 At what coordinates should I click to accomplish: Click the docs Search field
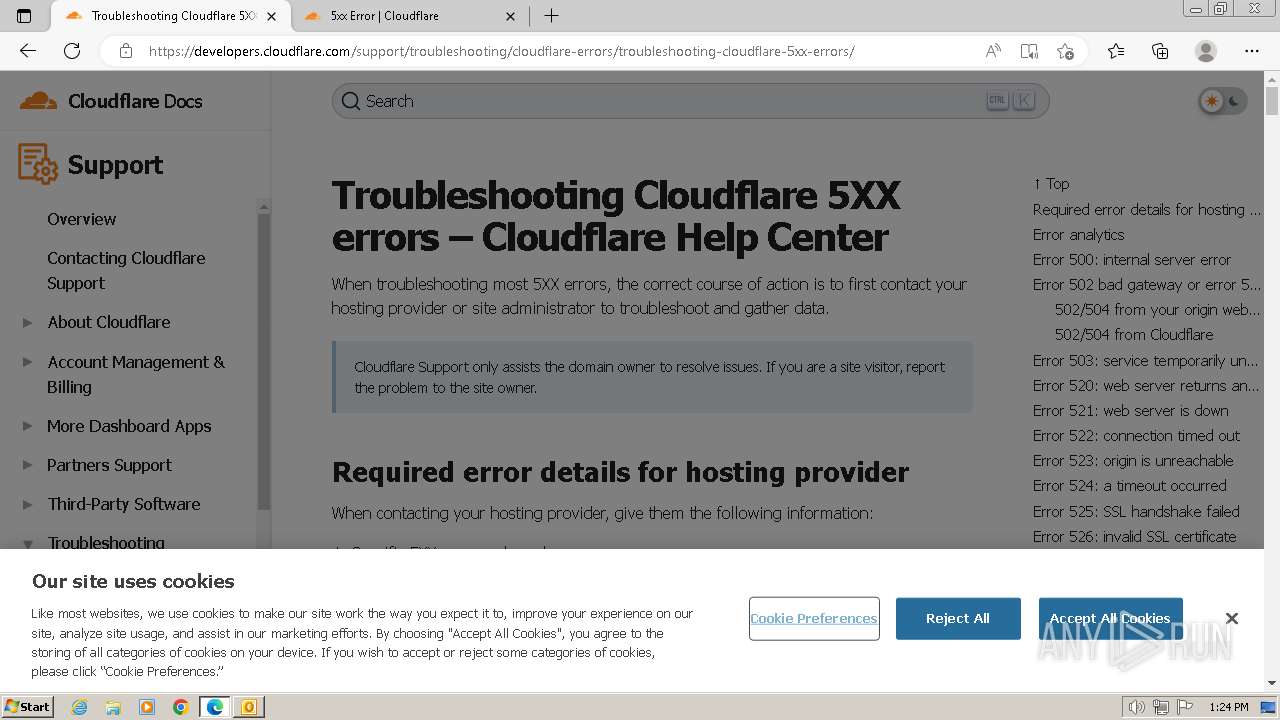(690, 101)
